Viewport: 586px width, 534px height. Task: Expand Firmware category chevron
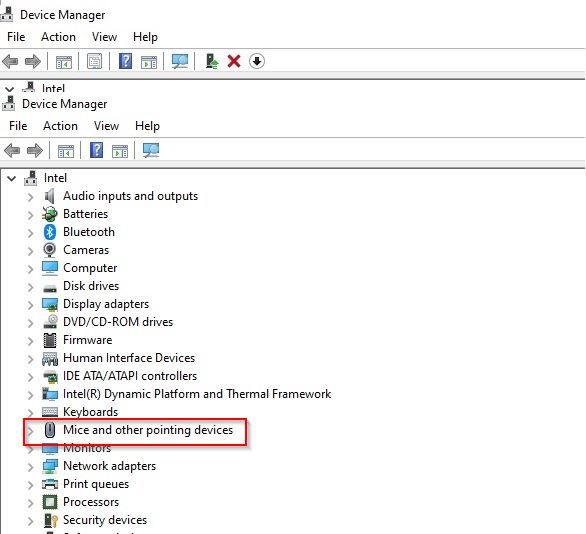click(31, 340)
